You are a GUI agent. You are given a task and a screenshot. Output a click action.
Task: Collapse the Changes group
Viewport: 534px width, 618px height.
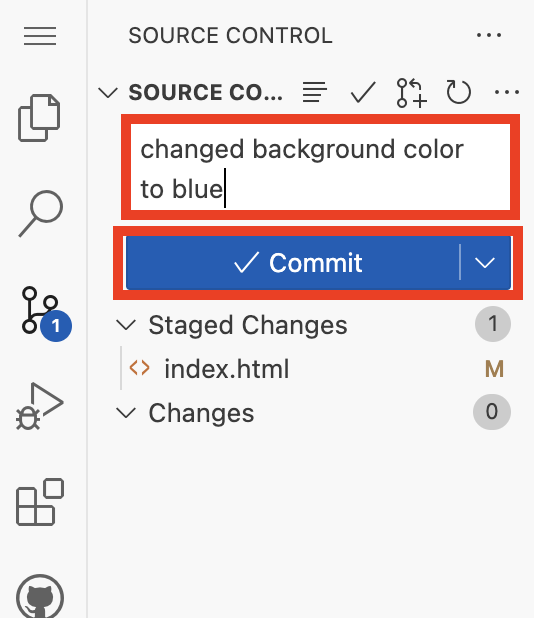(126, 413)
